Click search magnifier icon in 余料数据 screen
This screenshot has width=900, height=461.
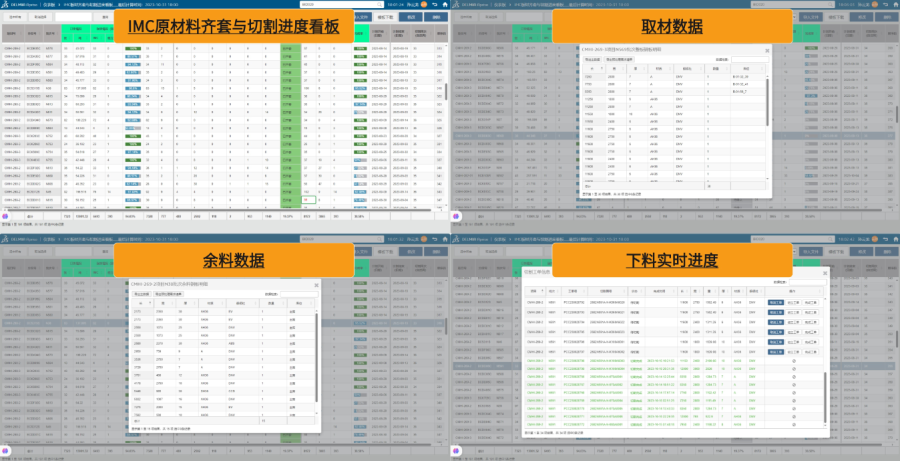(x=379, y=238)
